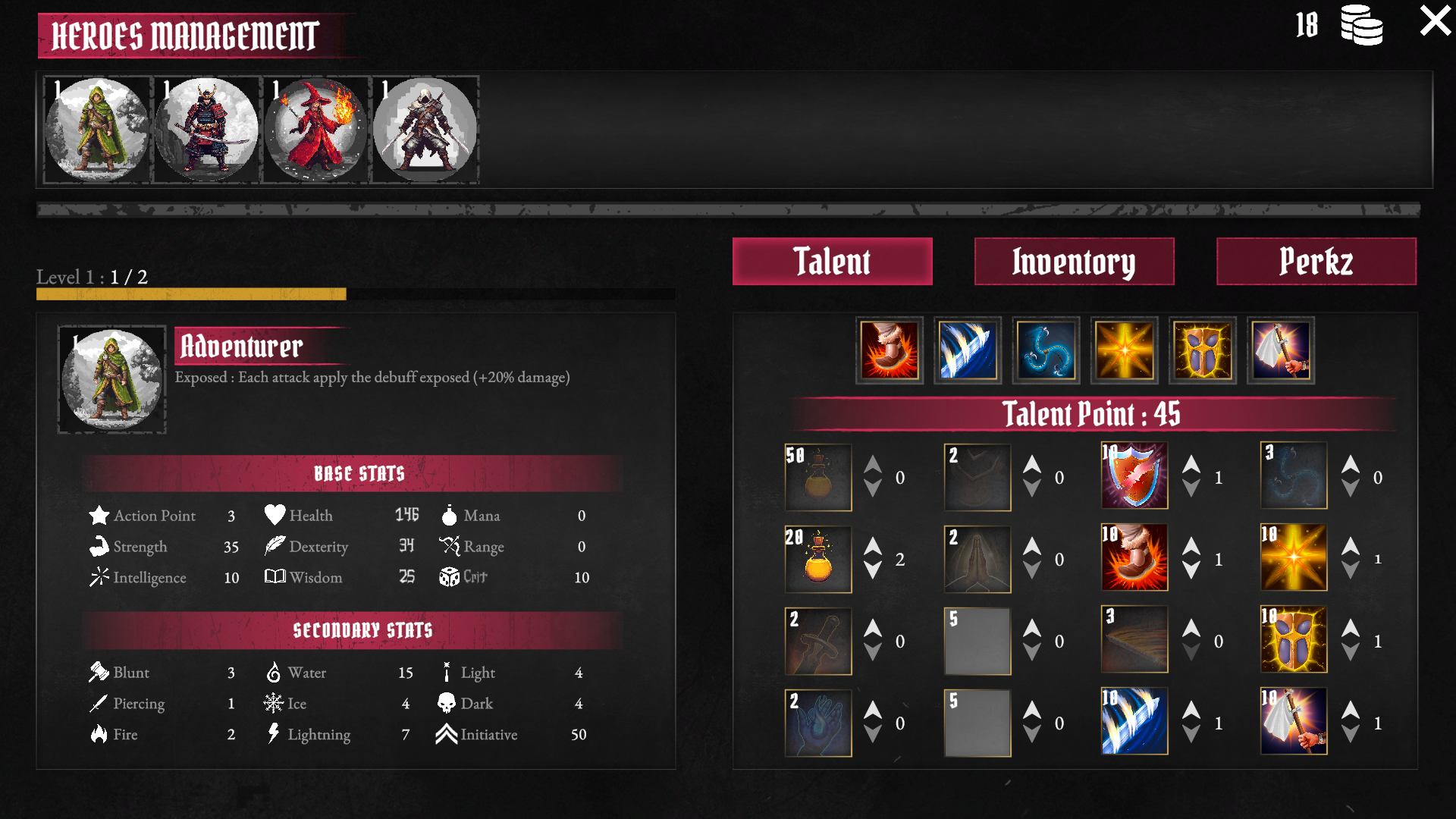Screen dimensions: 1456x819
Task: Decrease the cost 20 potion talent level
Action: (x=873, y=571)
